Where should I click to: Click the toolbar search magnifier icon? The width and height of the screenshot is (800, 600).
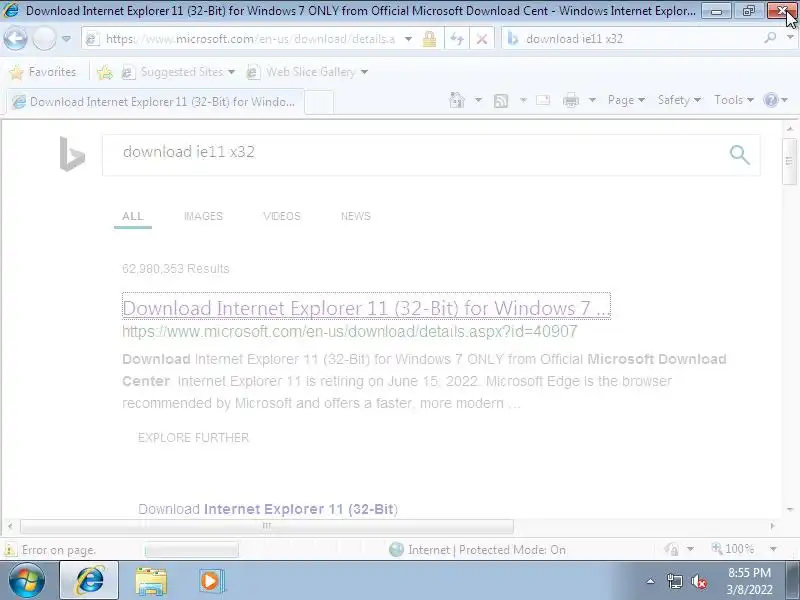point(770,38)
